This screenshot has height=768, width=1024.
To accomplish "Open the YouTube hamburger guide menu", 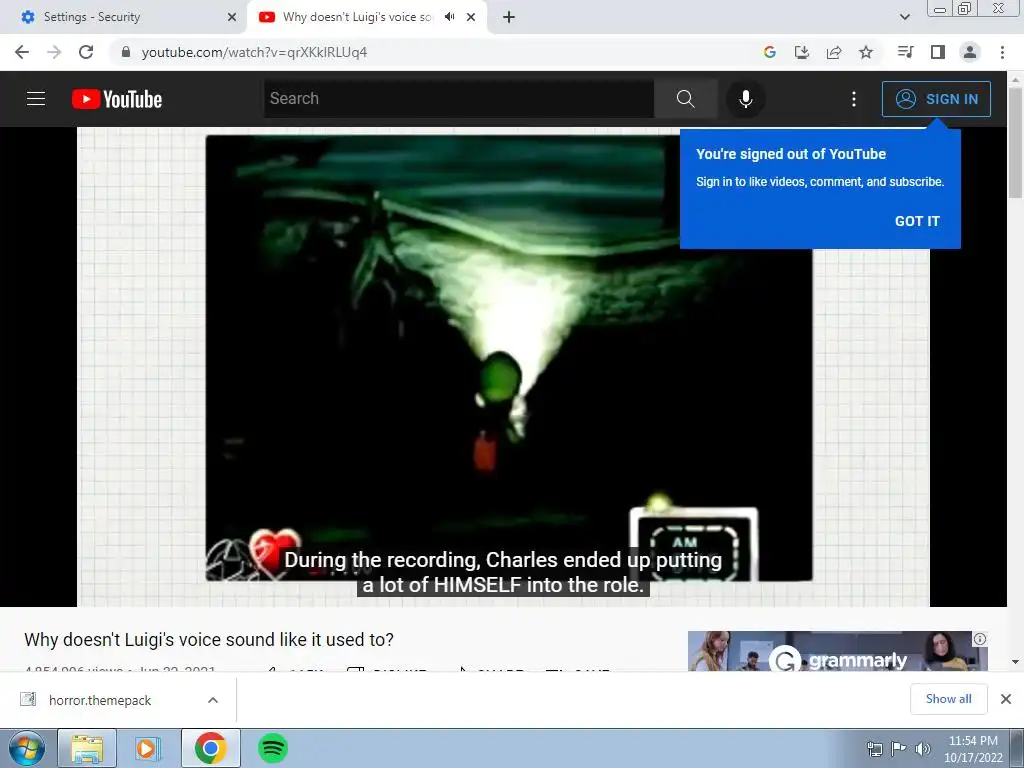I will point(36,99).
